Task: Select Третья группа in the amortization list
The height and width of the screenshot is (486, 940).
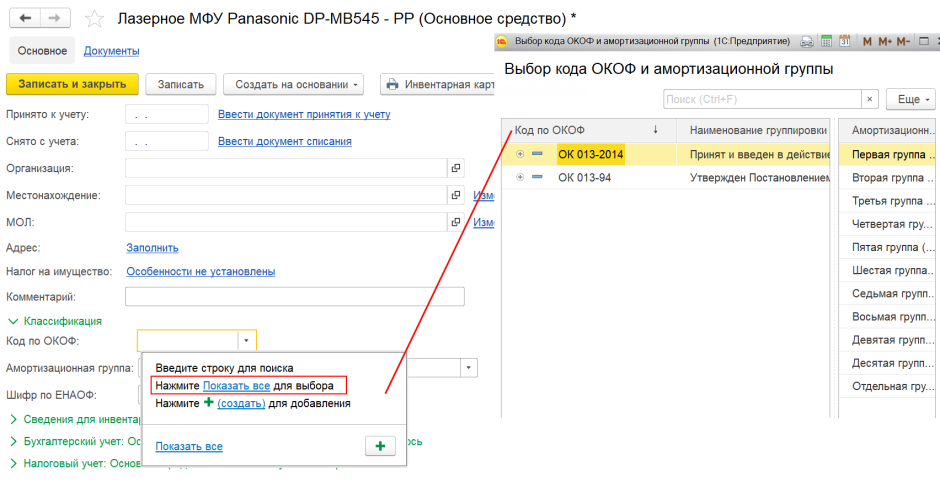Action: tap(888, 201)
